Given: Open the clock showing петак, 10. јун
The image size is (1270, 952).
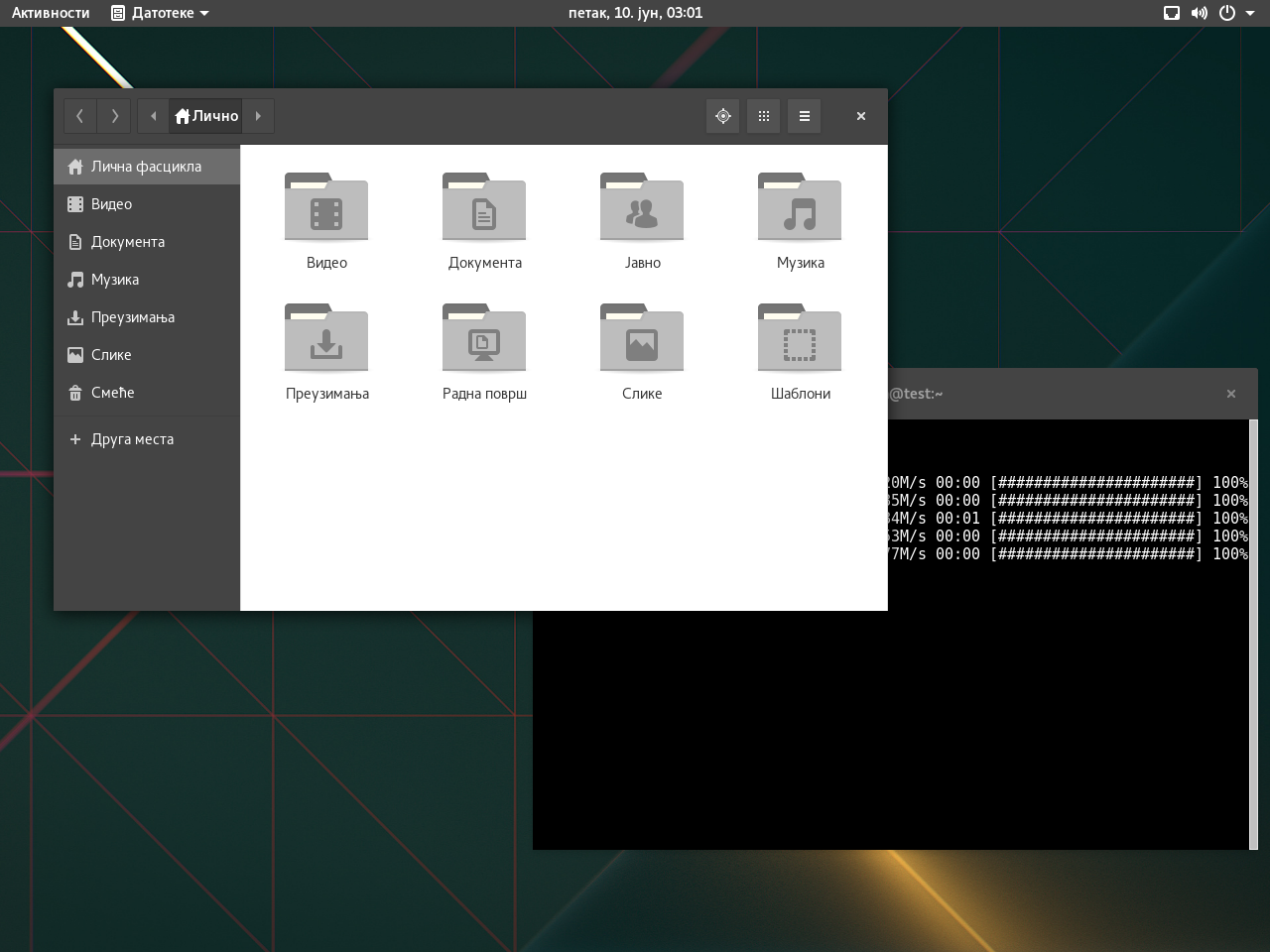Looking at the screenshot, I should click(x=635, y=13).
